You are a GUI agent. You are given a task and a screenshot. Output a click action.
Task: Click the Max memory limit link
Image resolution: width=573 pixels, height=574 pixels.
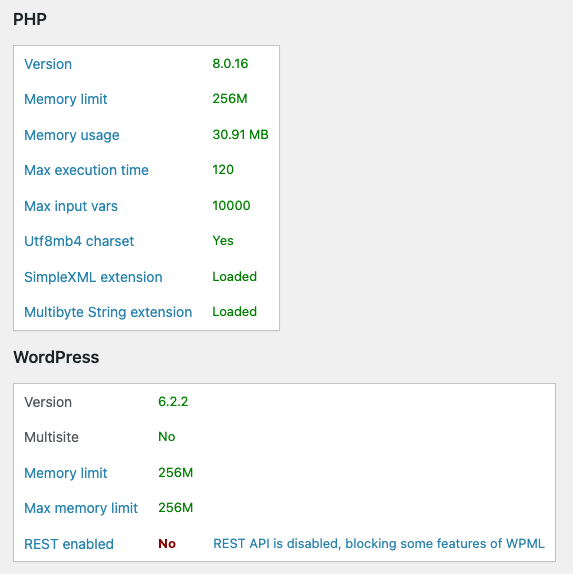click(81, 508)
